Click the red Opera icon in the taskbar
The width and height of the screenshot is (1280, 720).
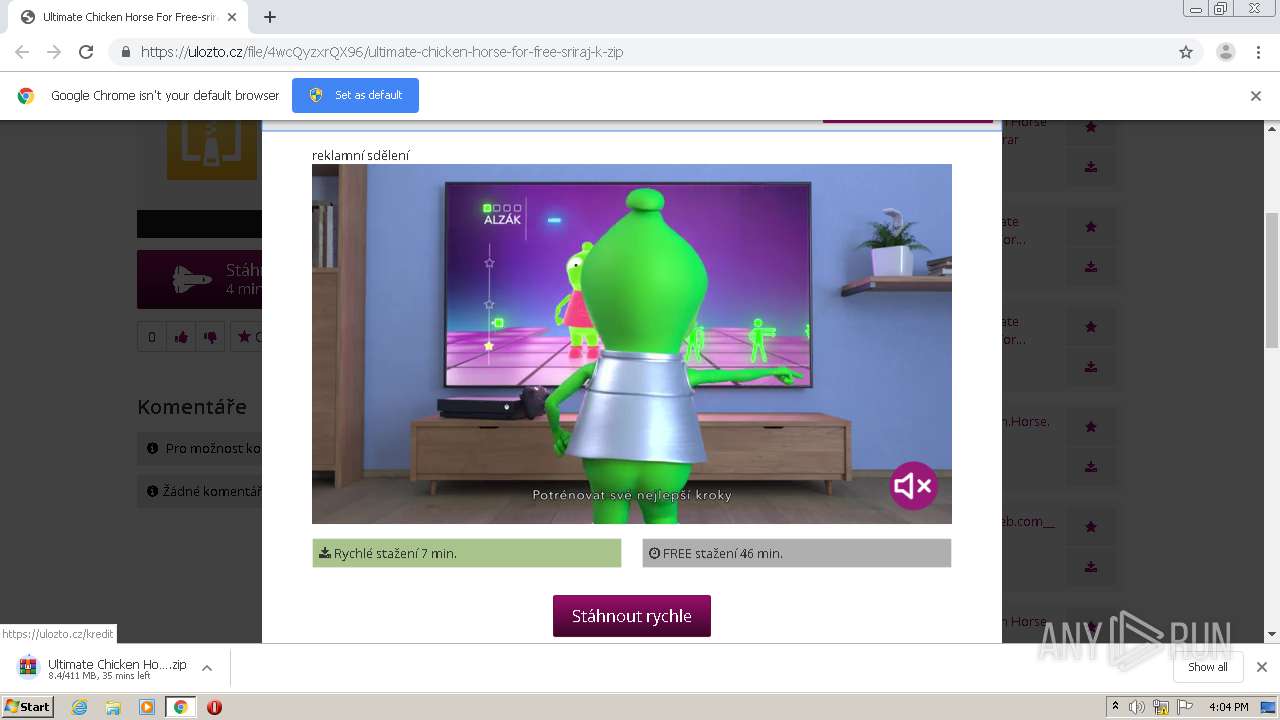[214, 707]
